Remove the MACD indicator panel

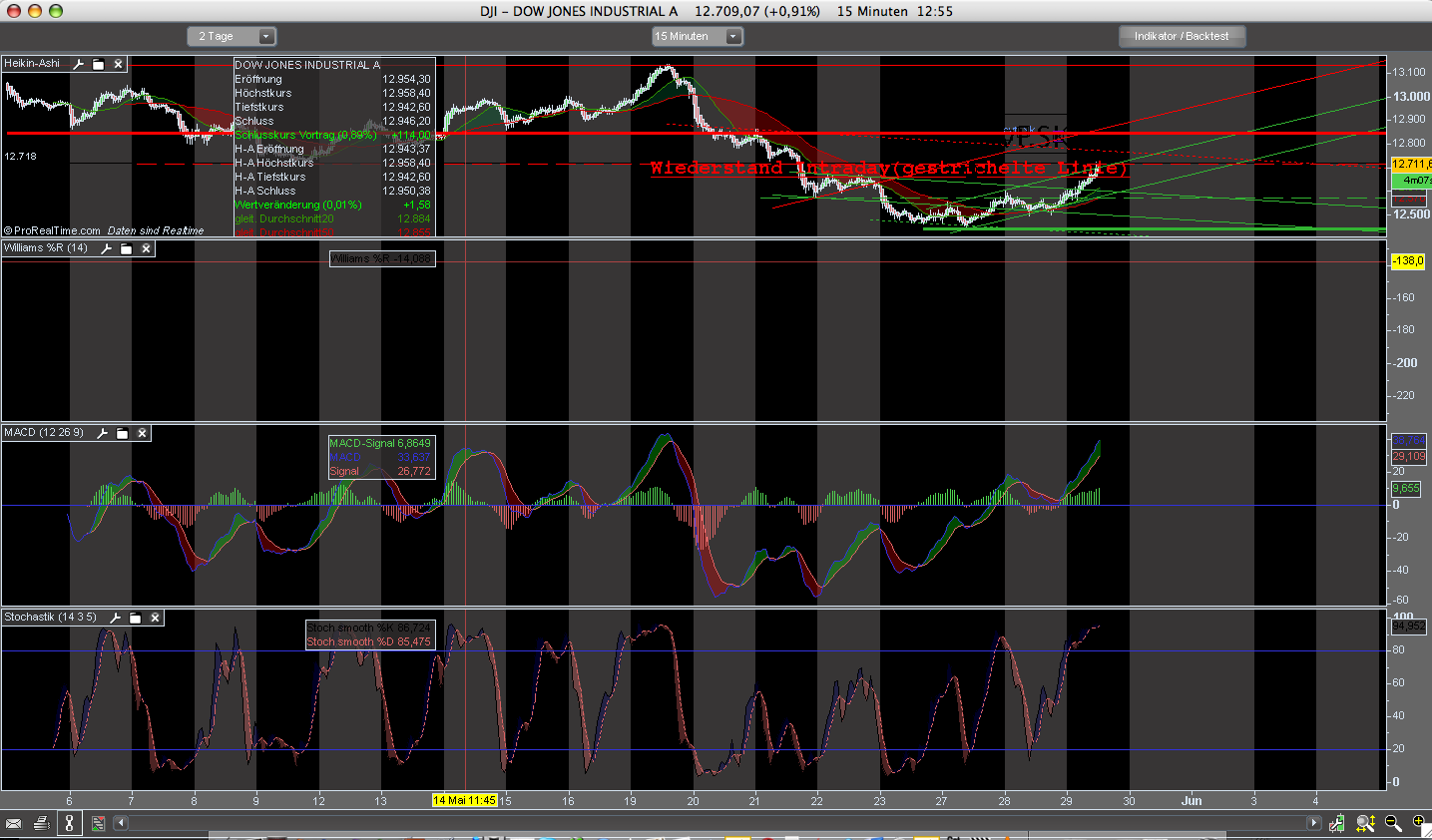pyautogui.click(x=142, y=433)
